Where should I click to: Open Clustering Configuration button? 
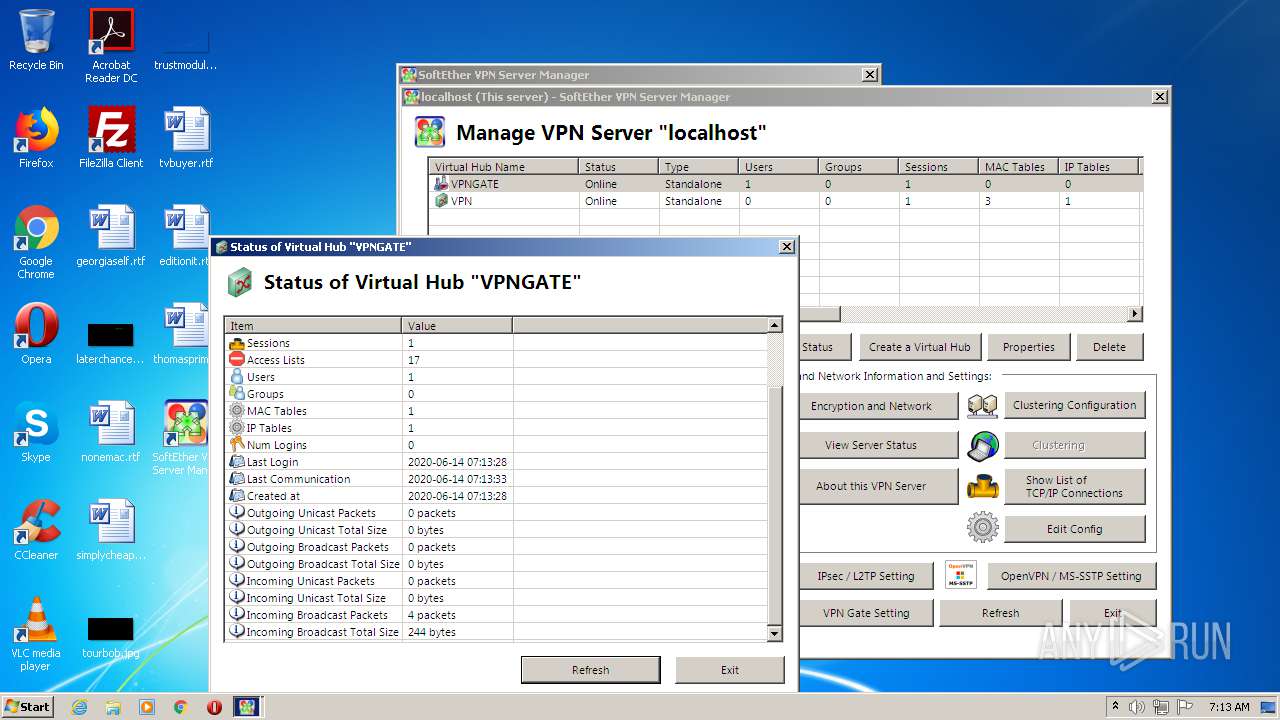point(1074,405)
